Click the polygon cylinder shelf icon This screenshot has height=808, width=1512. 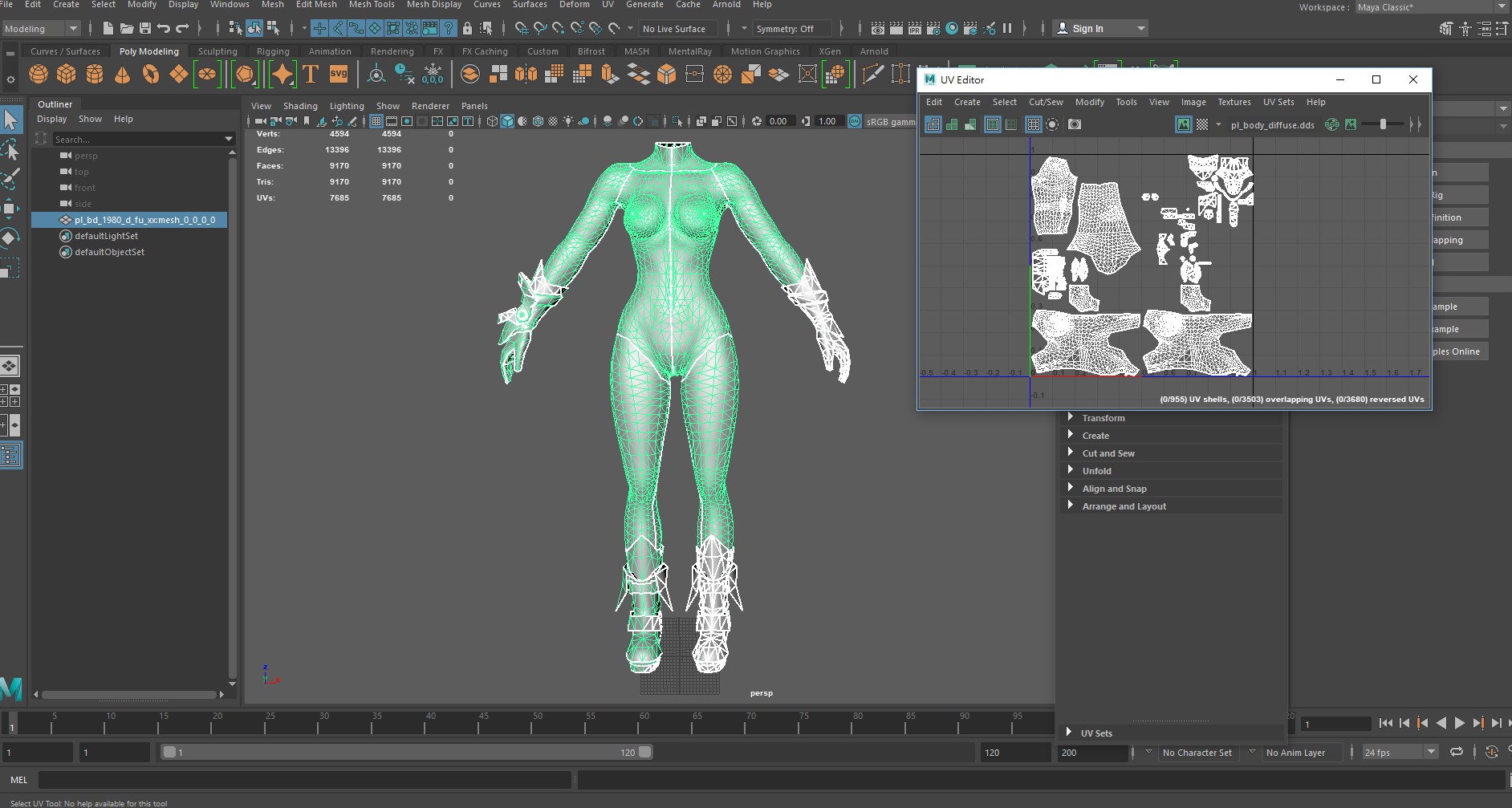click(x=94, y=75)
